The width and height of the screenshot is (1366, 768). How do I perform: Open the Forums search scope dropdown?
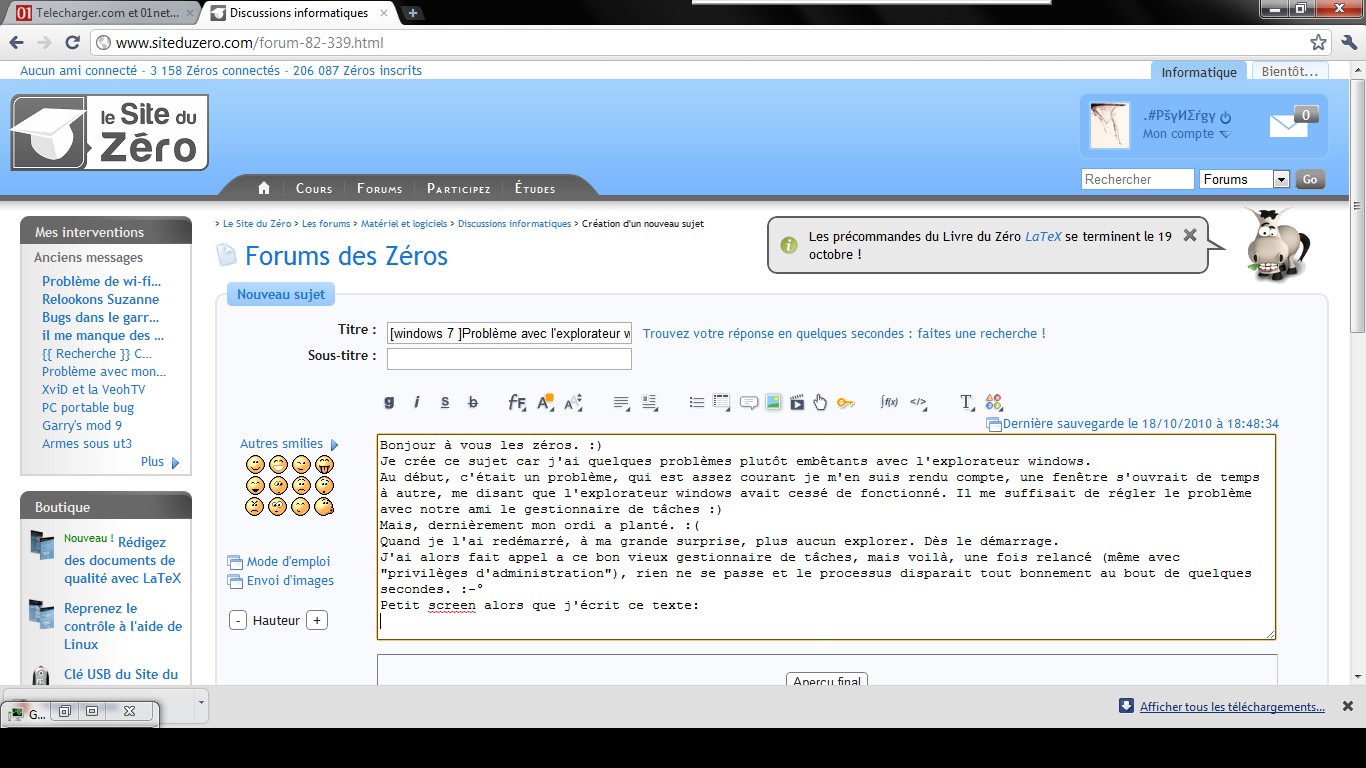[x=1244, y=179]
